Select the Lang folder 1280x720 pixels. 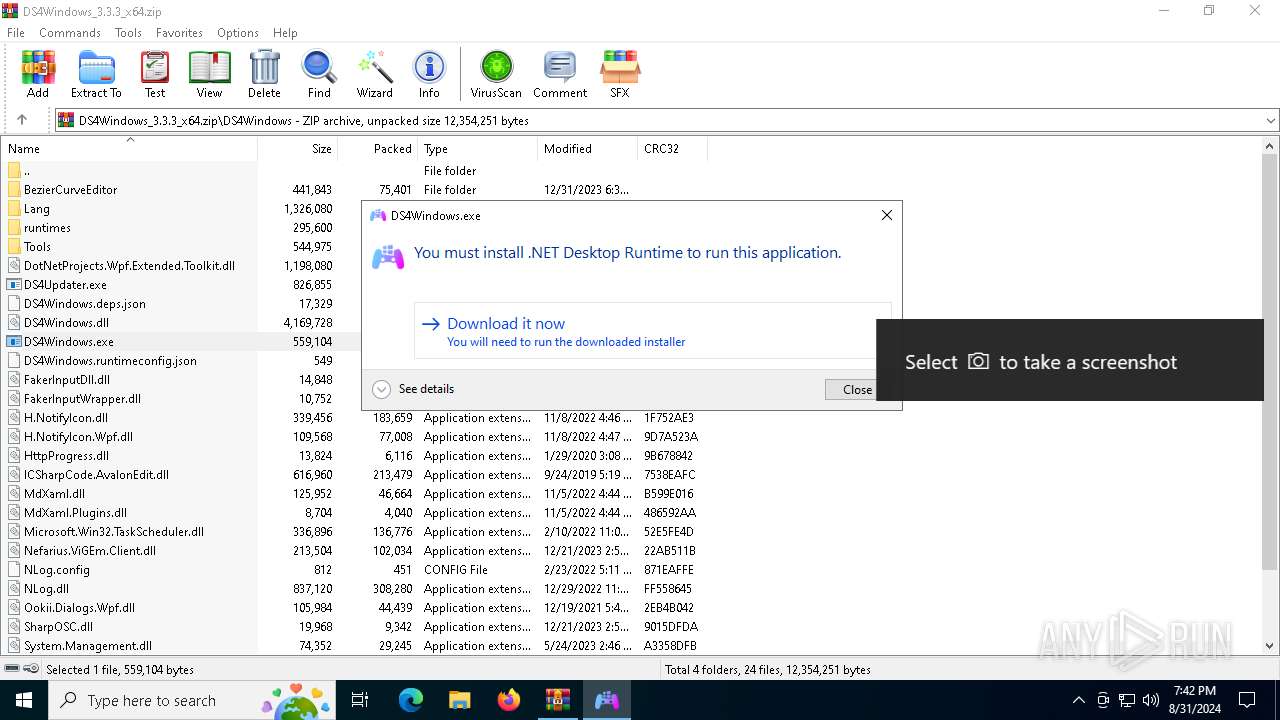coord(37,209)
